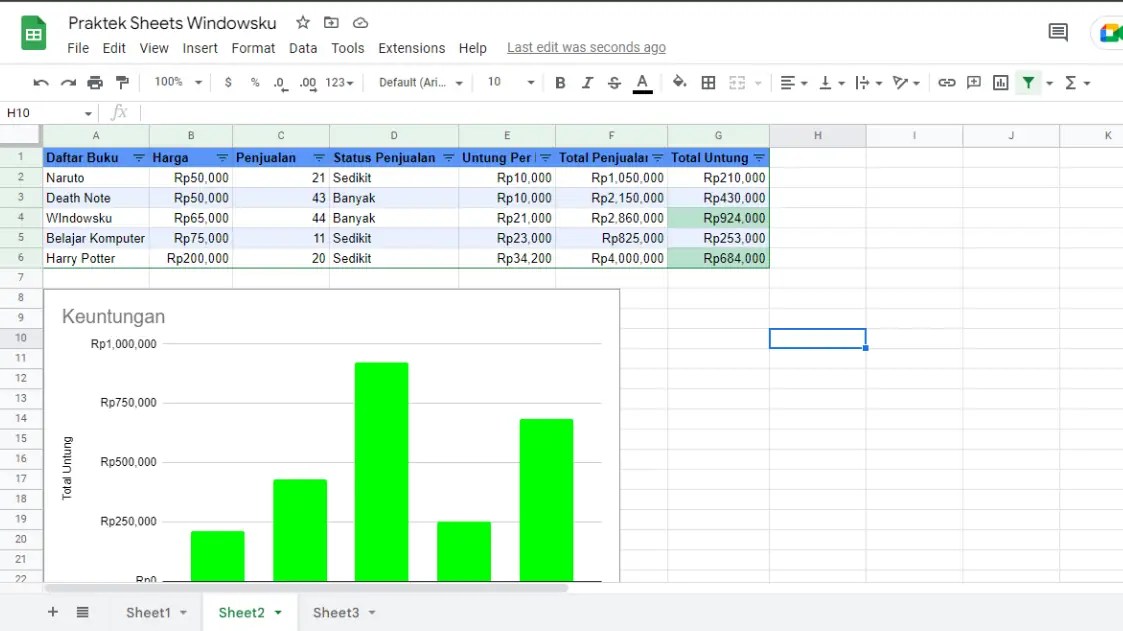
Task: Open more number formats 123 dropdown
Action: (x=339, y=83)
